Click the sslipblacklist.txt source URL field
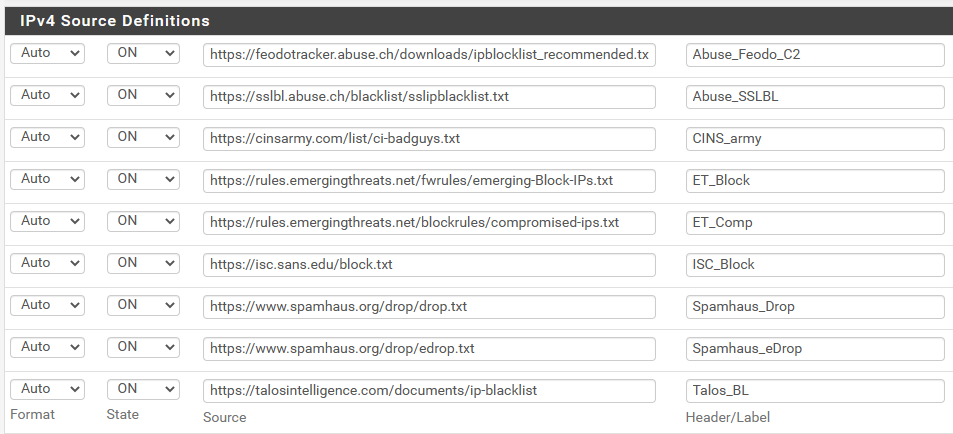This screenshot has width=953, height=434. tap(429, 97)
